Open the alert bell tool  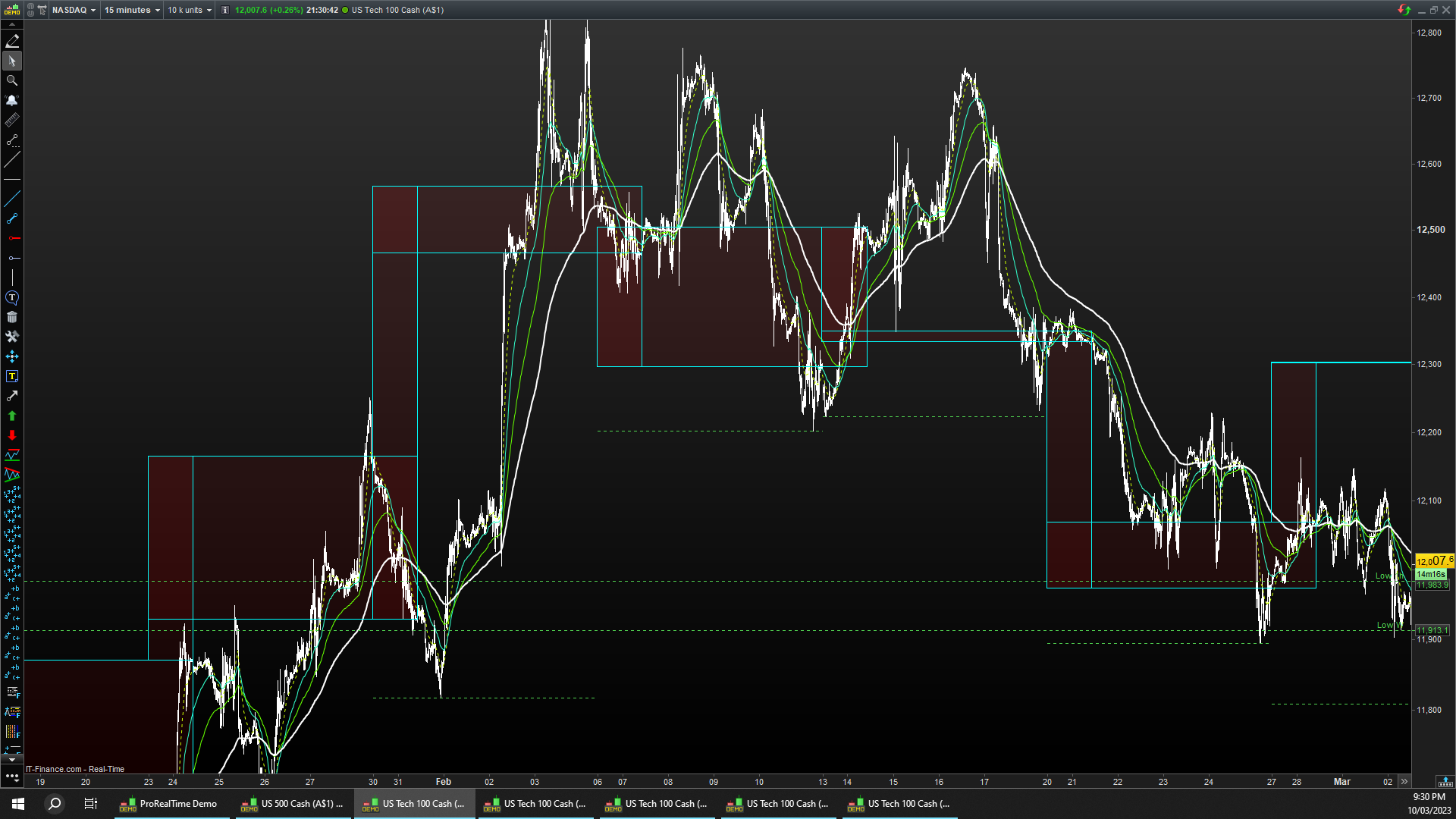click(x=12, y=100)
